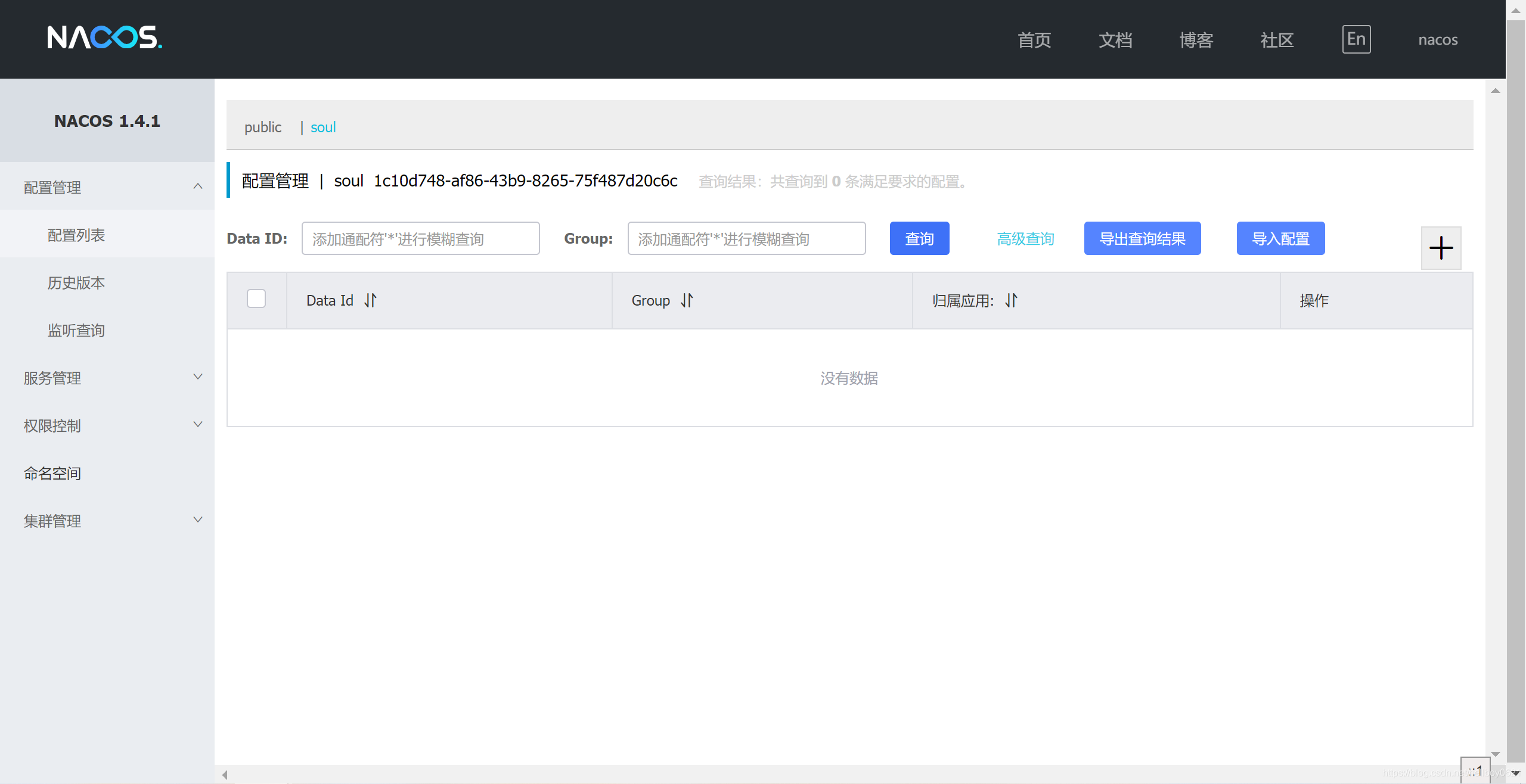Image resolution: width=1526 pixels, height=784 pixels.
Task: Expand the 服务管理 sidebar section
Action: pos(198,377)
